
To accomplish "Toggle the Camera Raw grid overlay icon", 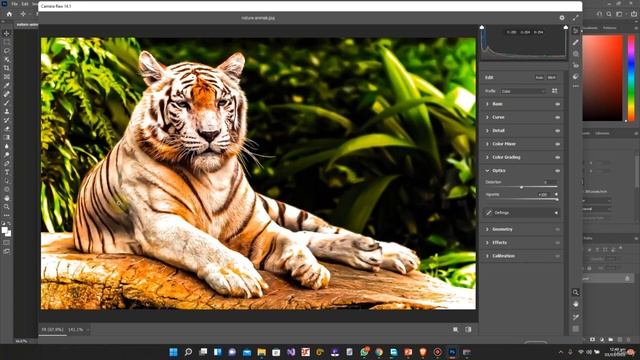I will 576,329.
